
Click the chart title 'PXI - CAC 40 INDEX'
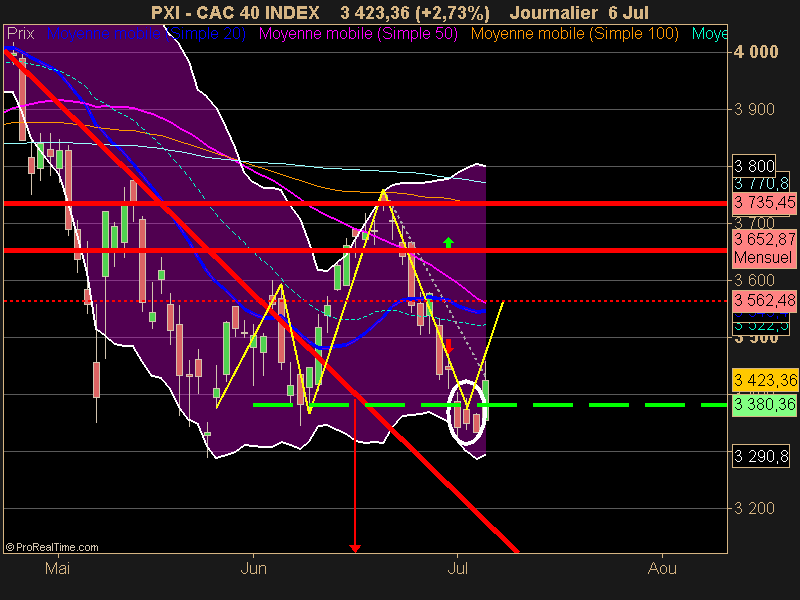235,12
